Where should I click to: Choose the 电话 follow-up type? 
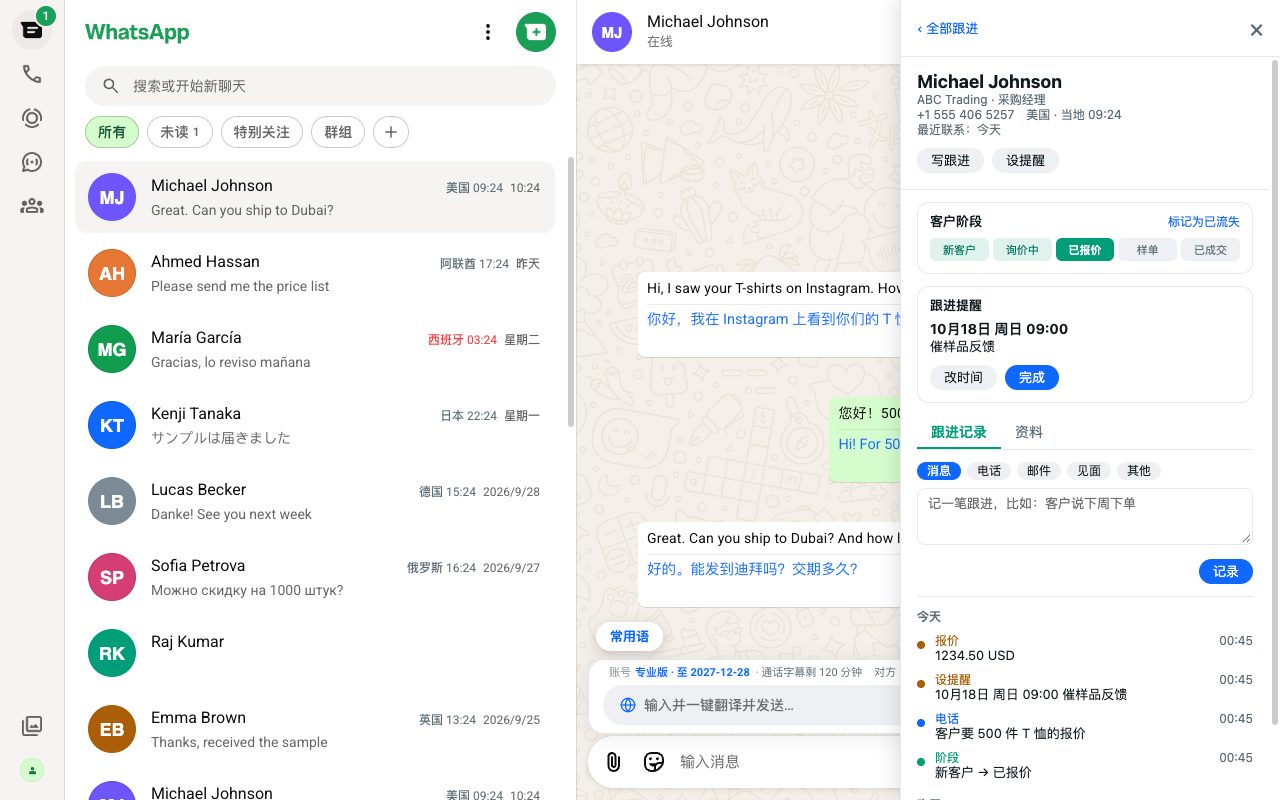989,470
